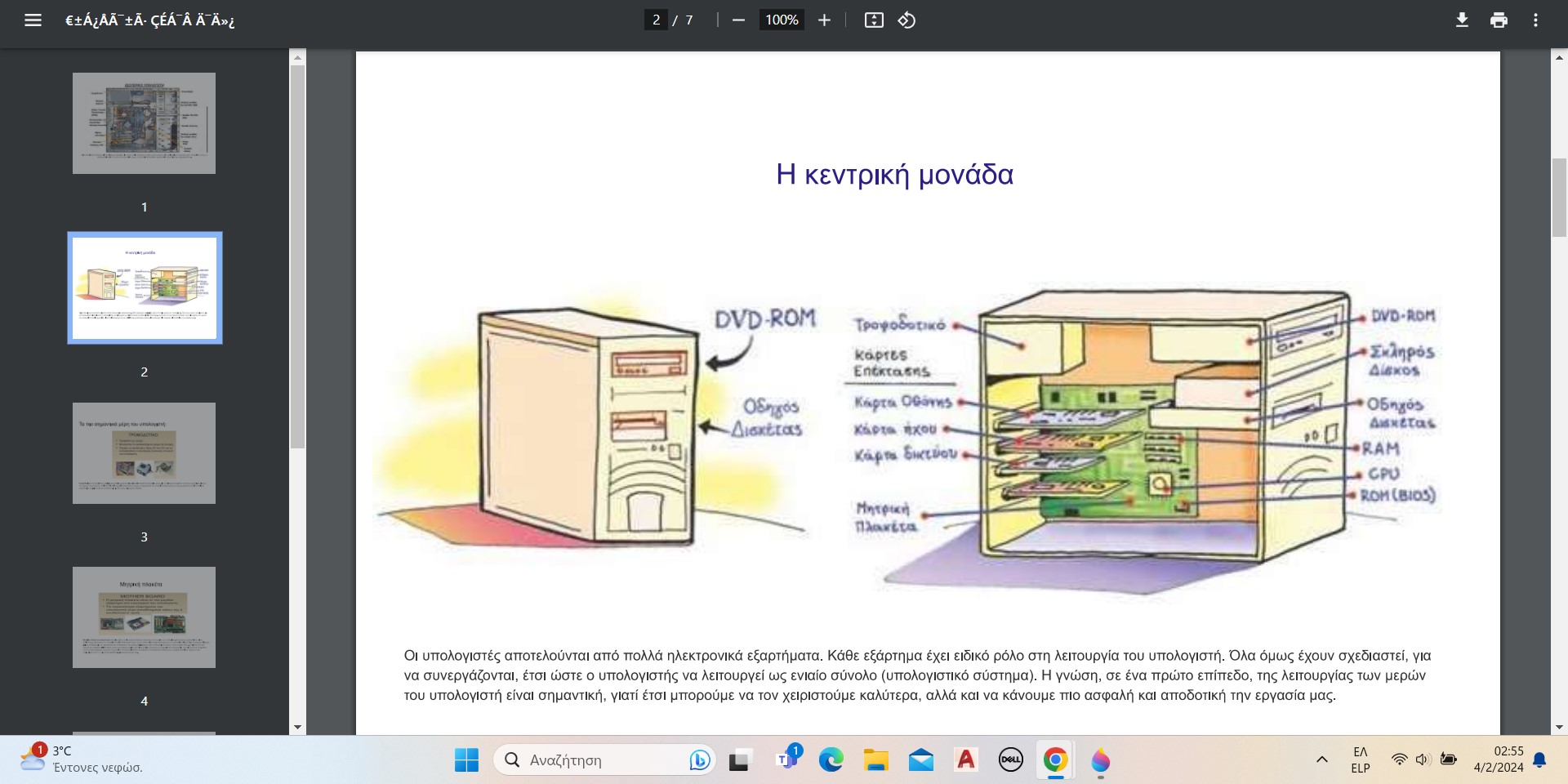This screenshot has width=1568, height=784.
Task: Click the document vertical scrollbar thumb
Action: (x=1559, y=198)
